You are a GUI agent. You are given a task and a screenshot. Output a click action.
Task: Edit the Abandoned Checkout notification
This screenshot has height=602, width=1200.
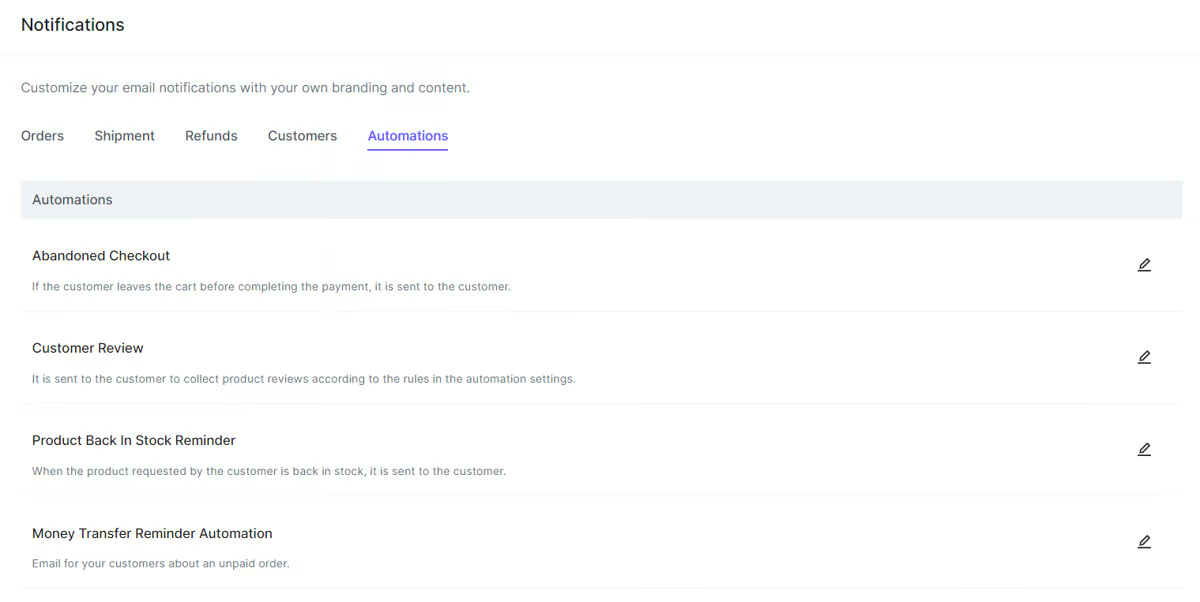pyautogui.click(x=1144, y=265)
